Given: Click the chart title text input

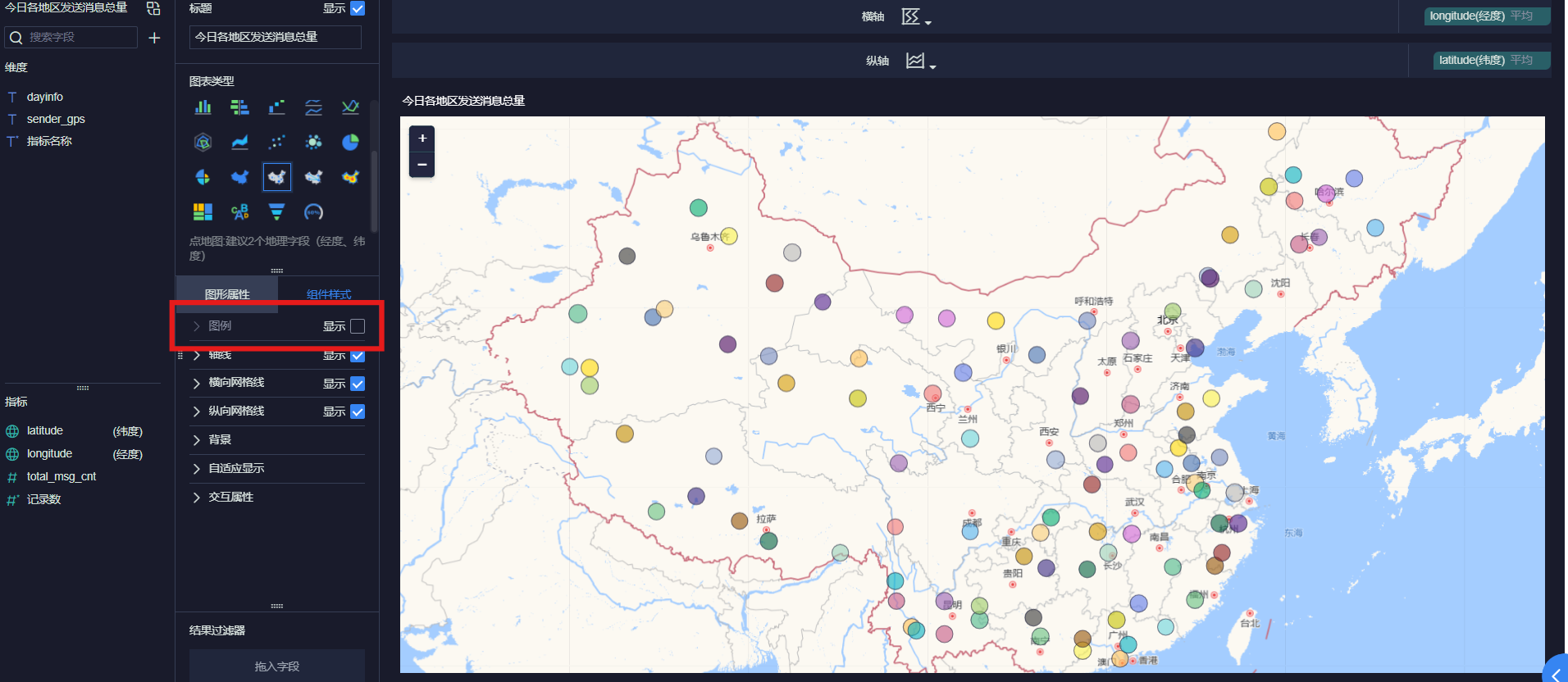Looking at the screenshot, I should pos(276,37).
